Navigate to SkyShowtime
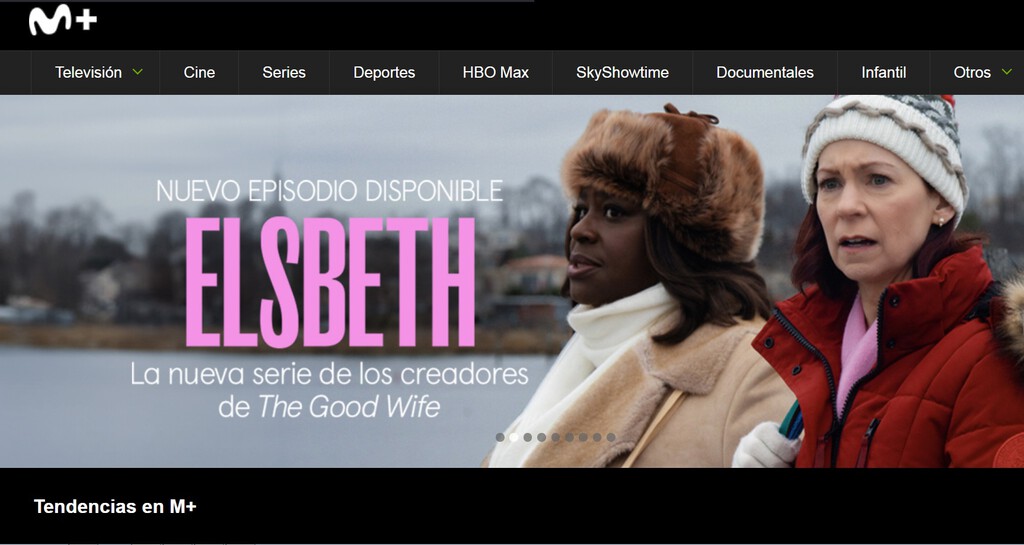1024x545 pixels. 622,72
